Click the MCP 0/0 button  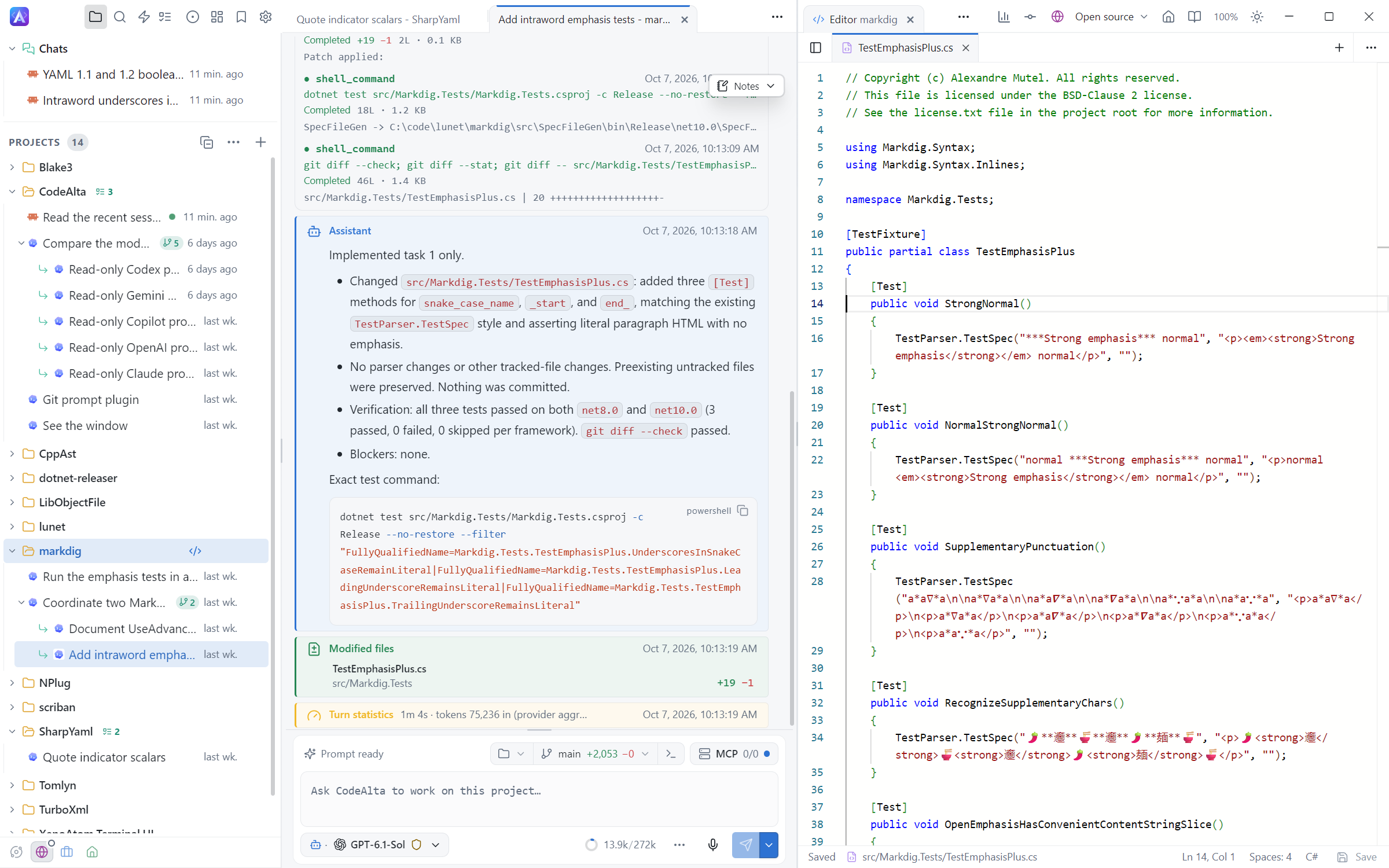tap(733, 753)
